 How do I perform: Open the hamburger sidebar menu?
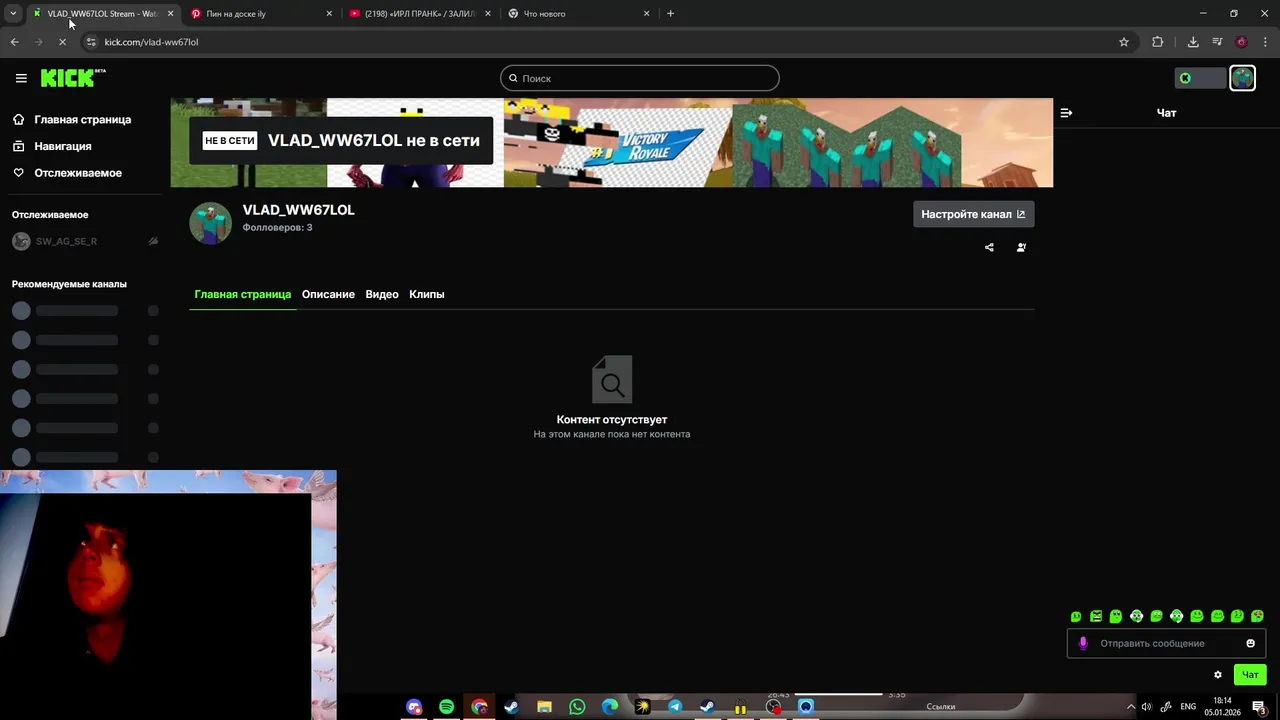point(21,78)
